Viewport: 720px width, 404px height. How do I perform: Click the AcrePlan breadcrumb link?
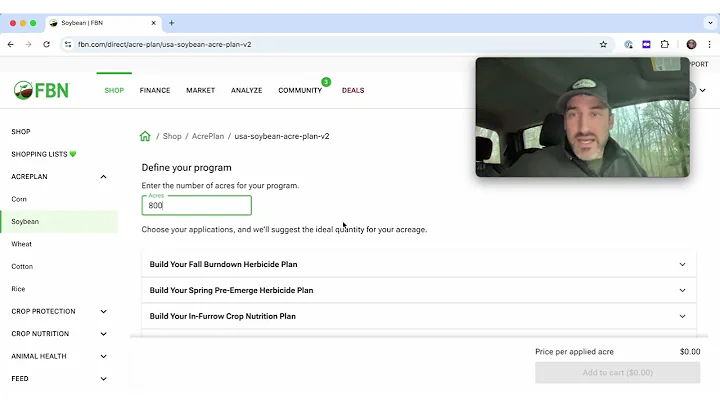point(208,136)
